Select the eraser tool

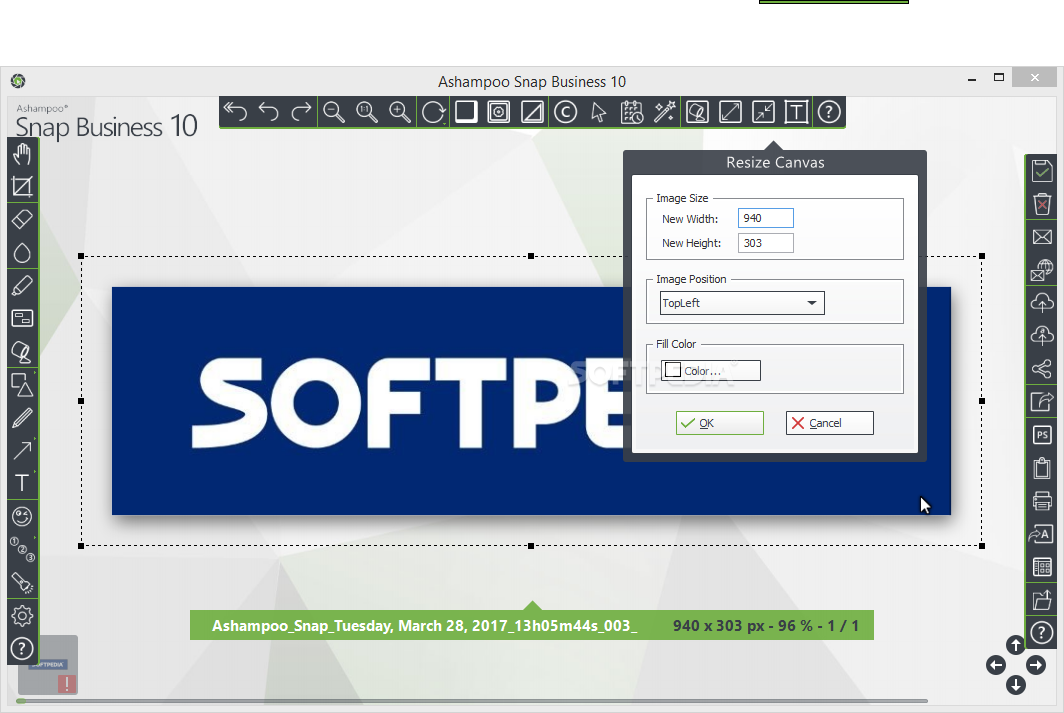pyautogui.click(x=22, y=219)
